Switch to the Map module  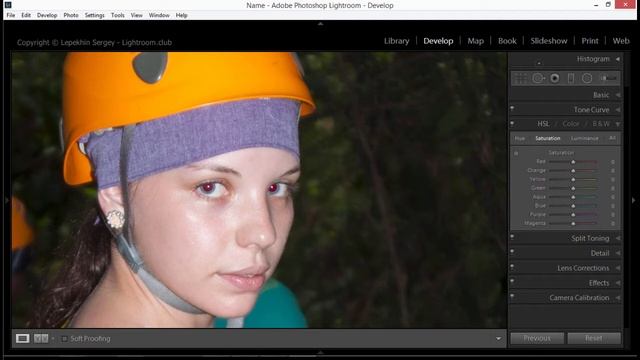pos(476,41)
